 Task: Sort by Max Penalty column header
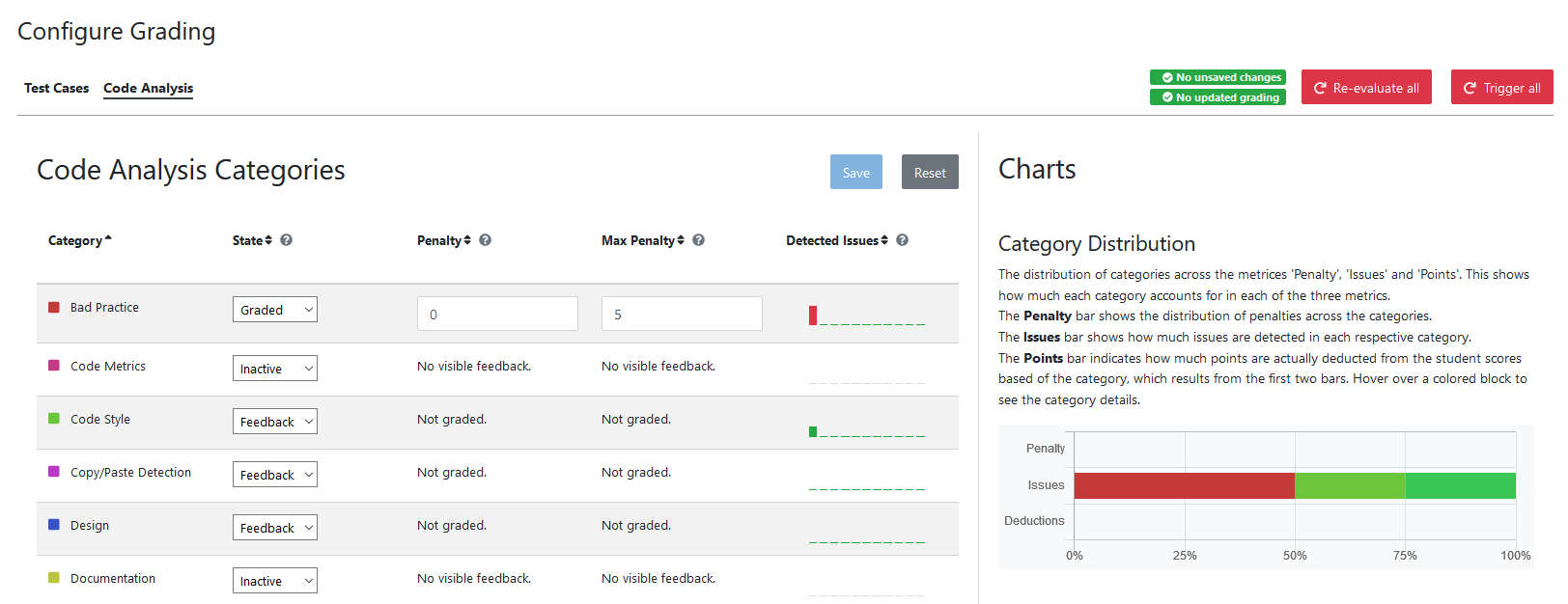642,240
